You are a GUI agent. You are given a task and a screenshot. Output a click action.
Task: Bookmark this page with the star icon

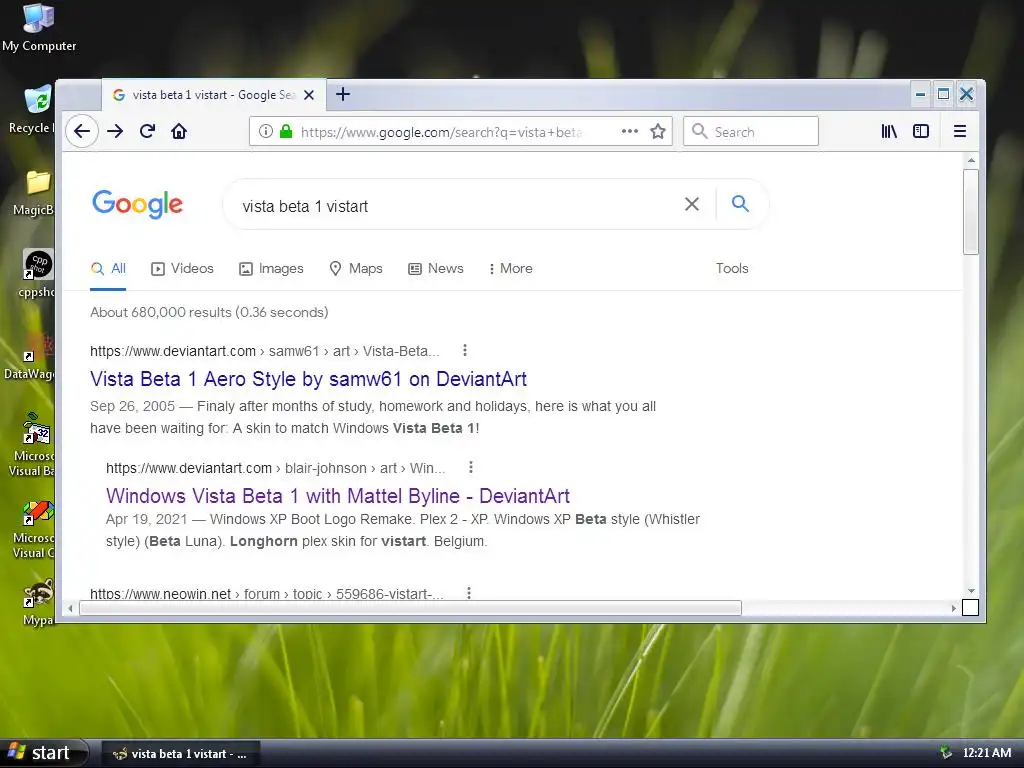pyautogui.click(x=658, y=131)
